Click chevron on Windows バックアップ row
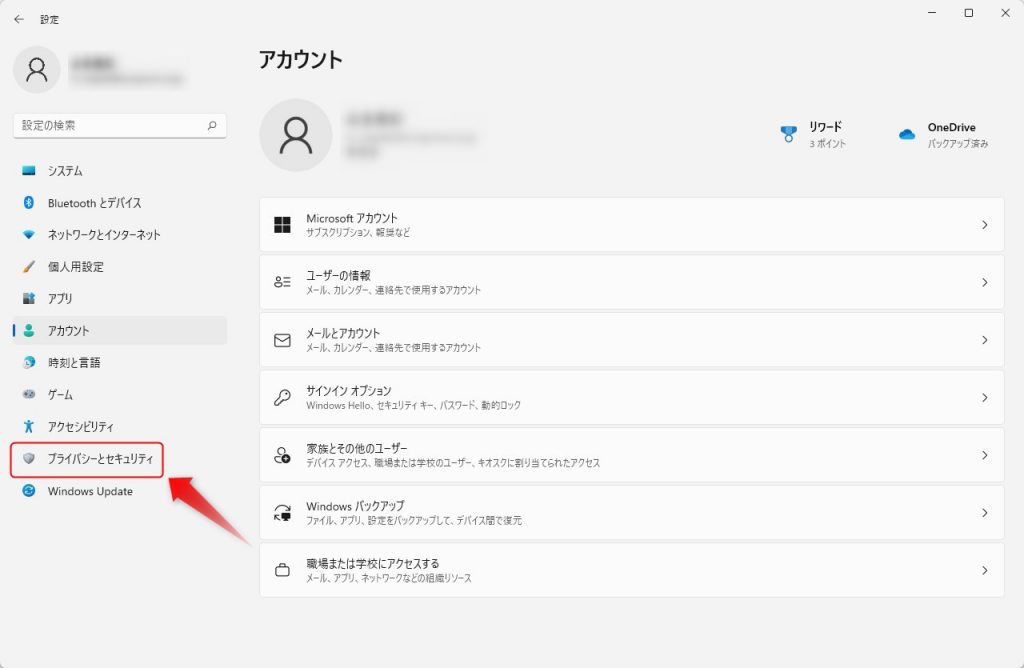 [x=984, y=513]
